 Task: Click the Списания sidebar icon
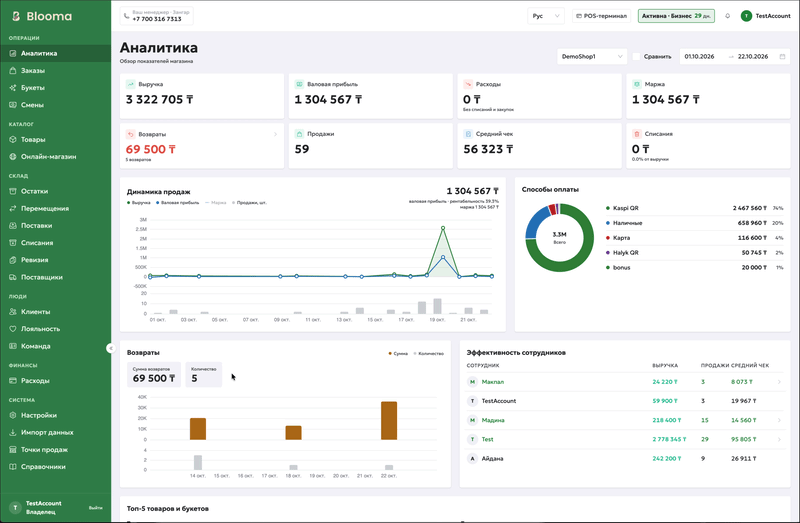[13, 243]
